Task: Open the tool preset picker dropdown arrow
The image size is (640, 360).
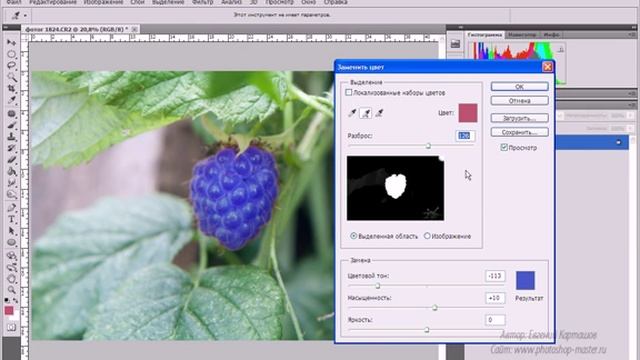Action: pos(25,16)
